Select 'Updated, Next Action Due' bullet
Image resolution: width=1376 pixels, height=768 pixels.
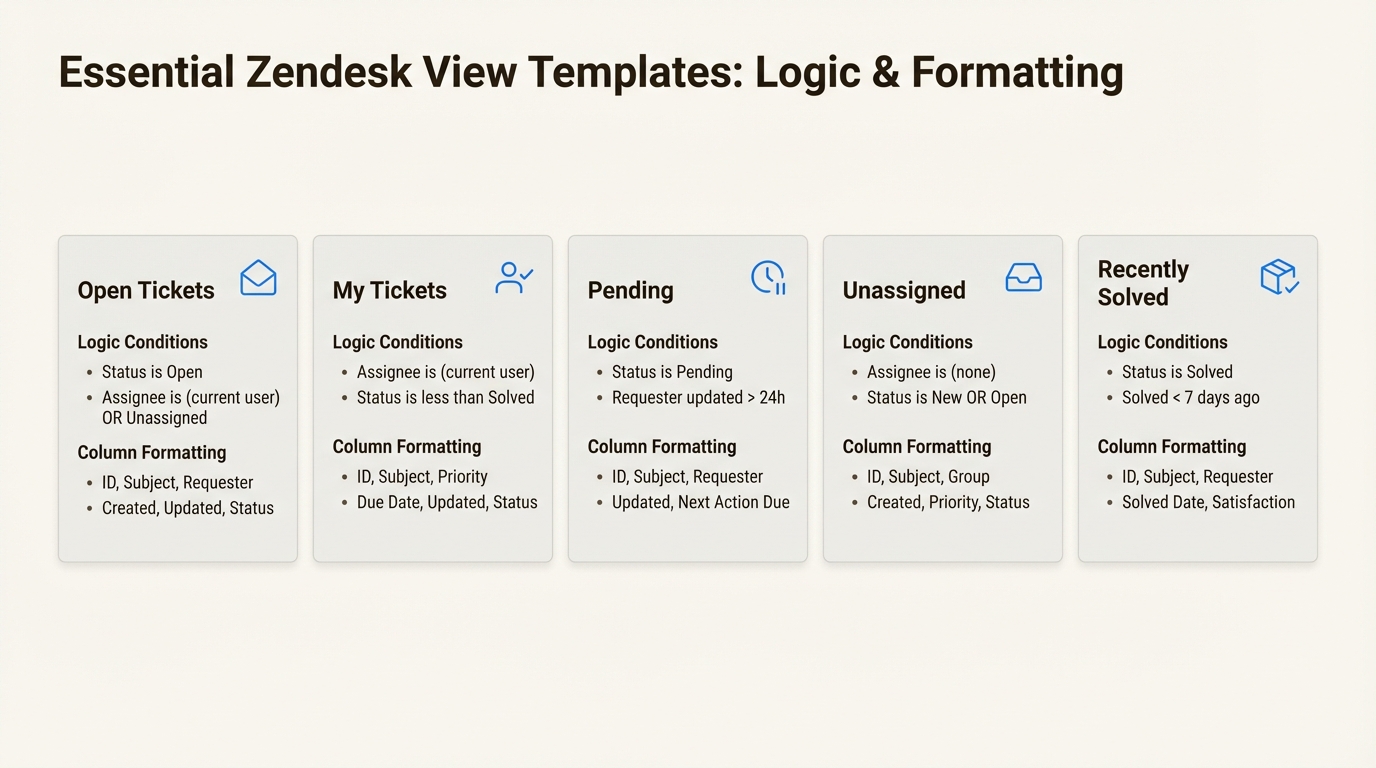click(x=700, y=503)
